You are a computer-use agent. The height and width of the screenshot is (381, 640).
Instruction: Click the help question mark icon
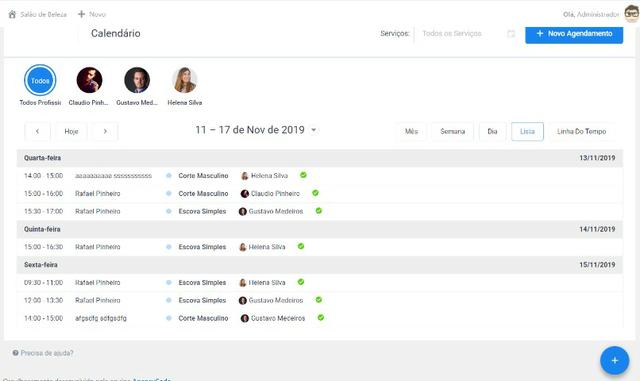16,353
